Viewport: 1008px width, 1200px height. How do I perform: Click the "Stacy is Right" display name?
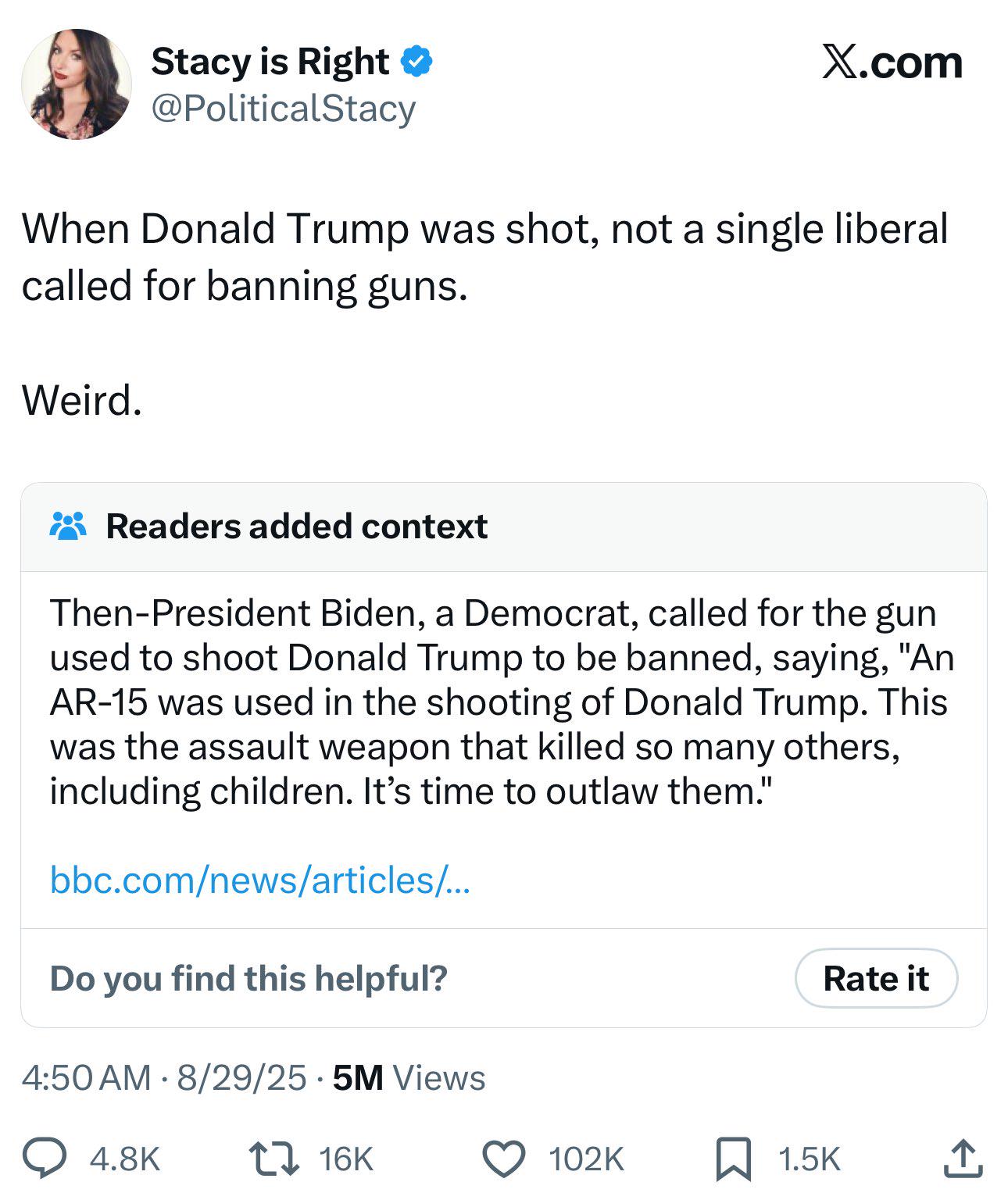coord(270,62)
